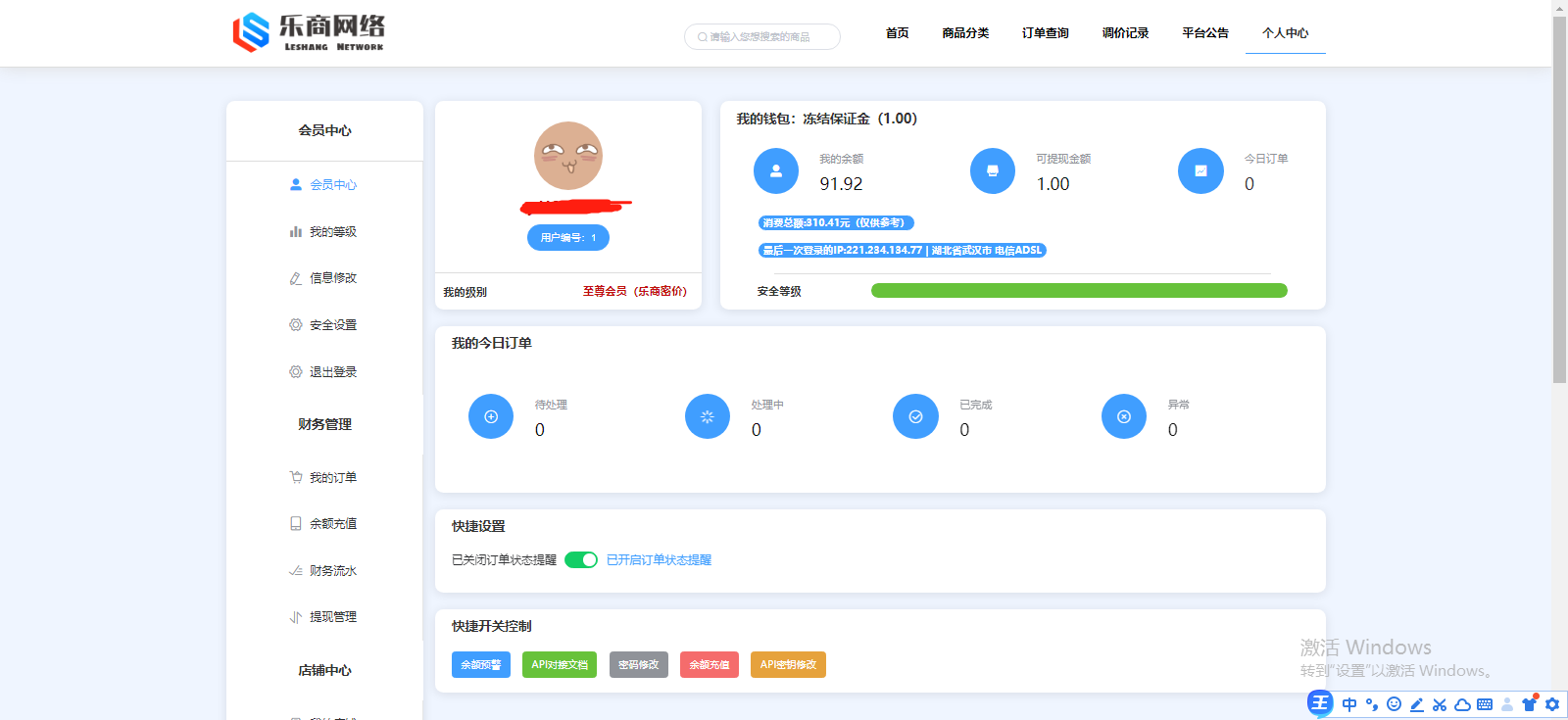Click the LeShang Network logo
Viewport: 1568px width, 720px height.
coord(308,32)
